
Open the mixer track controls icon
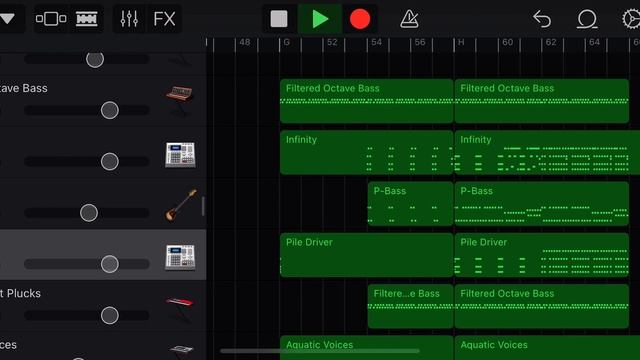pyautogui.click(x=129, y=19)
